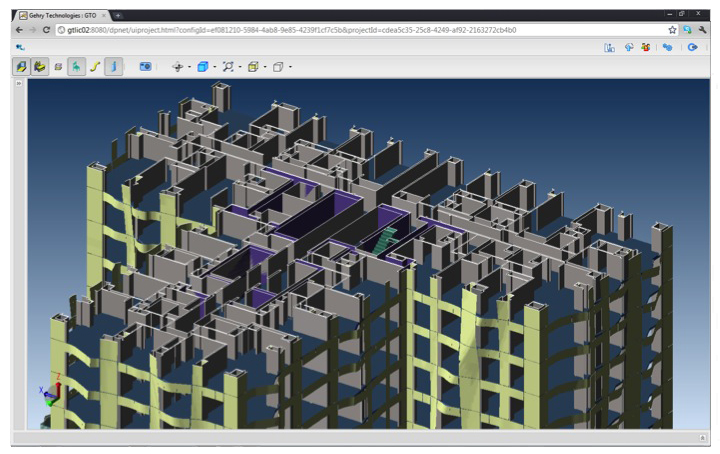Close the Gehry Technologies tab
The image size is (720, 454).
[104, 16]
